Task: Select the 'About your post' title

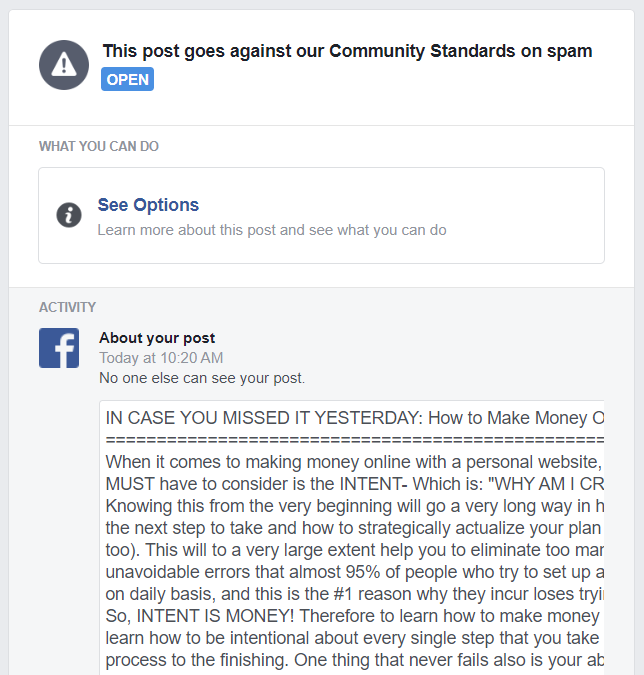Action: pyautogui.click(x=157, y=338)
